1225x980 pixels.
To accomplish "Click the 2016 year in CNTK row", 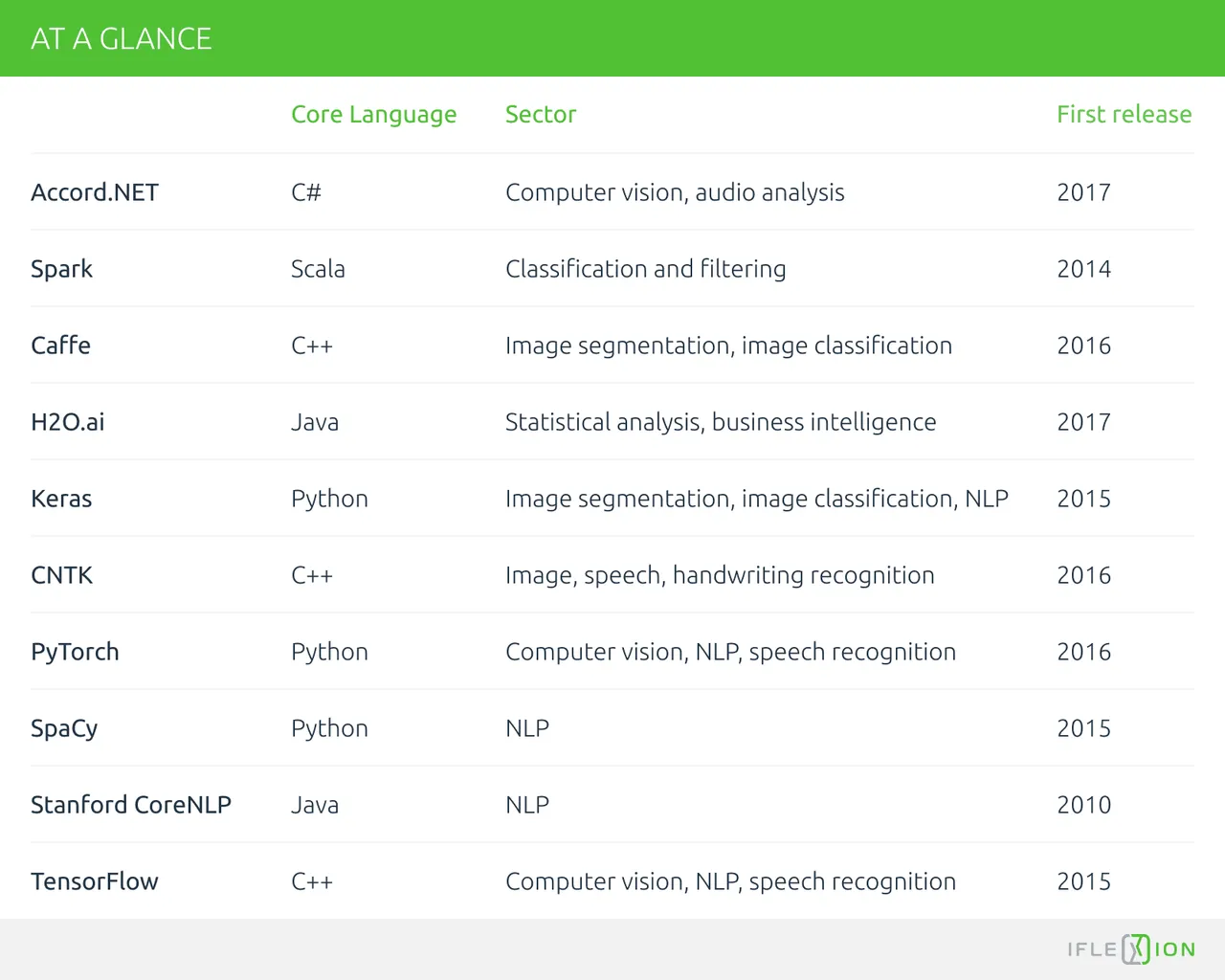I will click(1084, 575).
